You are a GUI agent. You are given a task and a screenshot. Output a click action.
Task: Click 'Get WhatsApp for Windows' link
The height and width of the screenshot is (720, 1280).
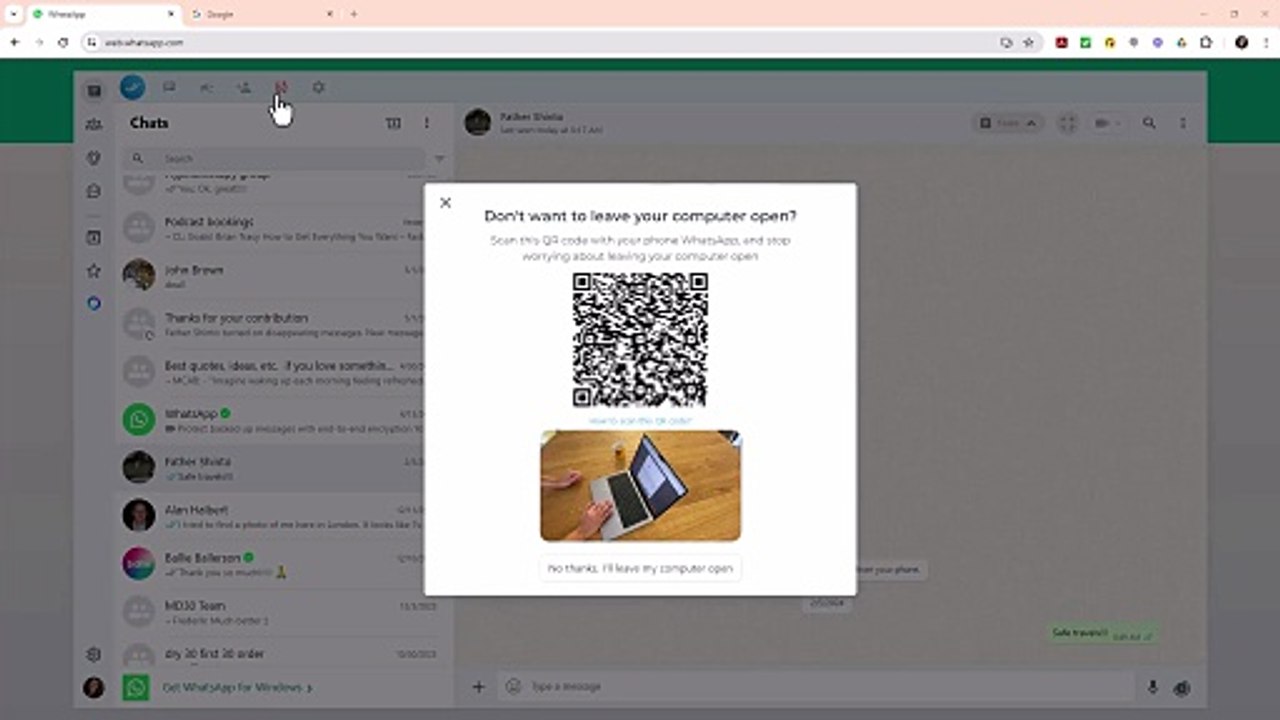[x=237, y=688]
